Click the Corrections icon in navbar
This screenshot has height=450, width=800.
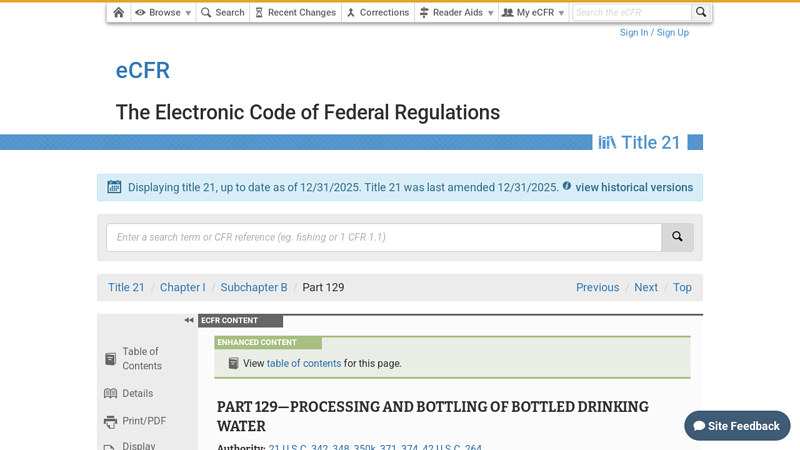[x=351, y=12]
